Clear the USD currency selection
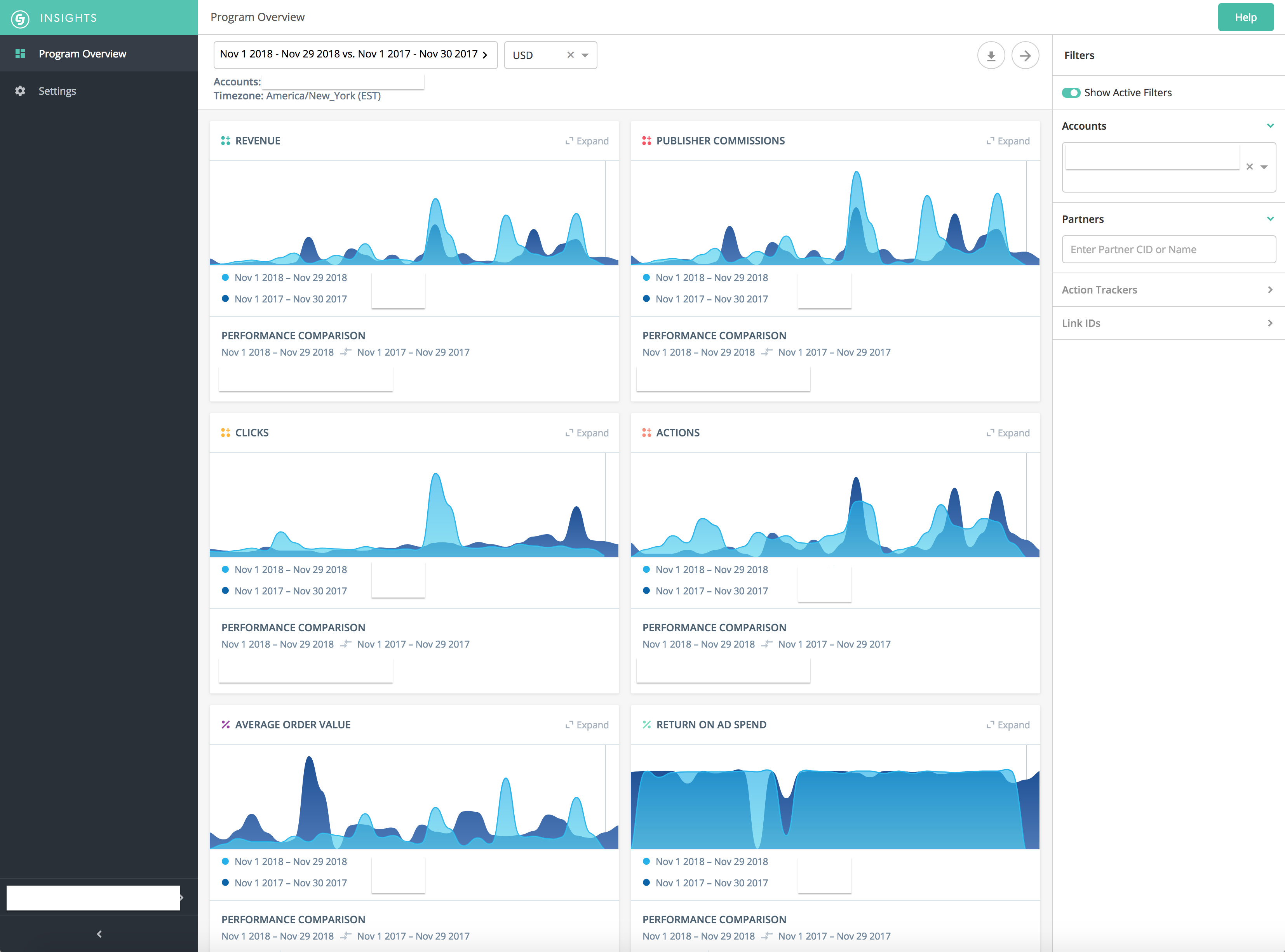Viewport: 1285px width, 952px height. 570,55
